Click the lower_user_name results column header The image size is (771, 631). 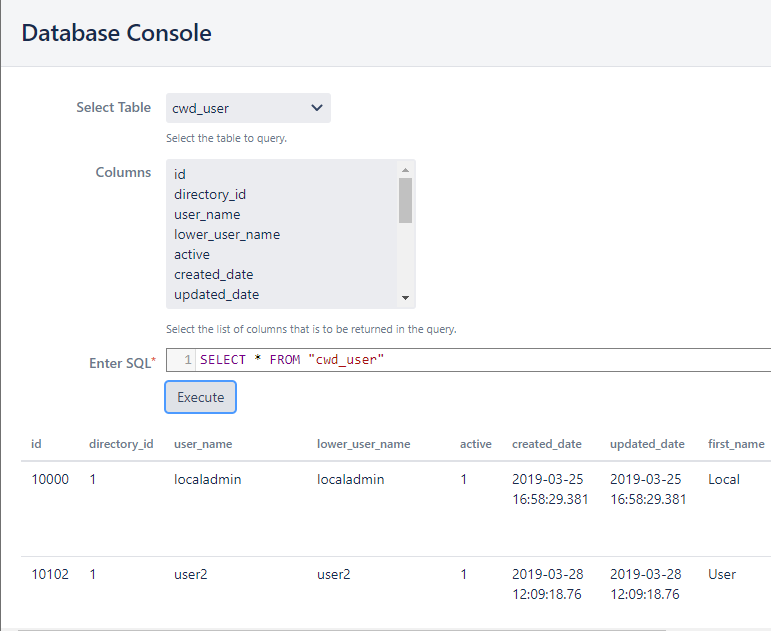(x=363, y=444)
